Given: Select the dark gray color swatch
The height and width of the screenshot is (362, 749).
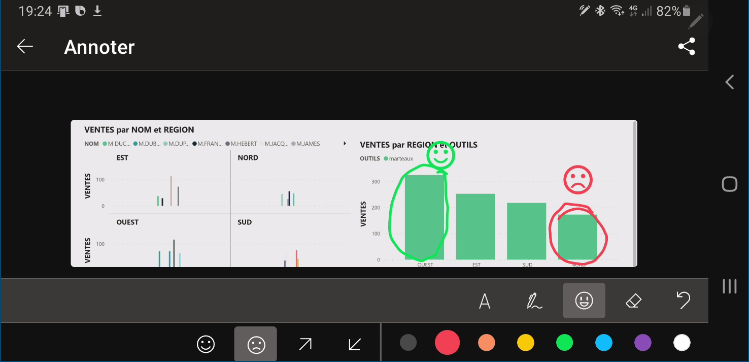Looking at the screenshot, I should coord(408,342).
